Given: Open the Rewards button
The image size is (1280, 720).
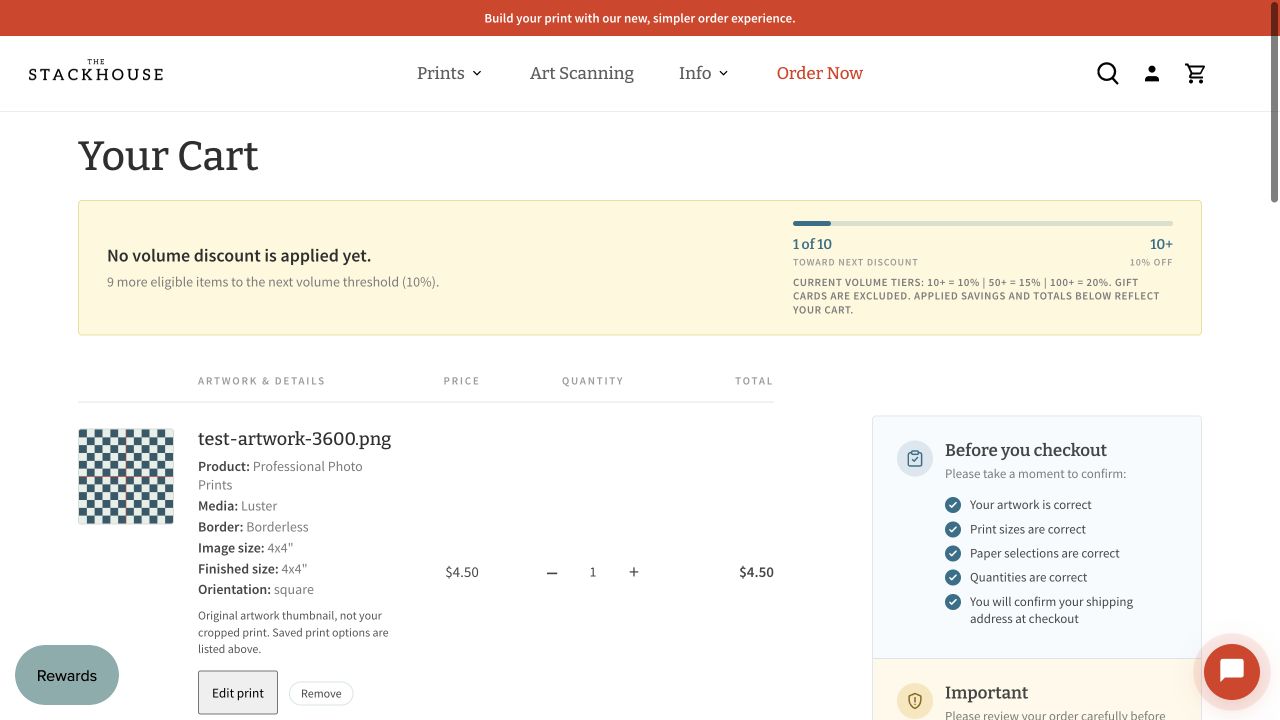Looking at the screenshot, I should [67, 675].
